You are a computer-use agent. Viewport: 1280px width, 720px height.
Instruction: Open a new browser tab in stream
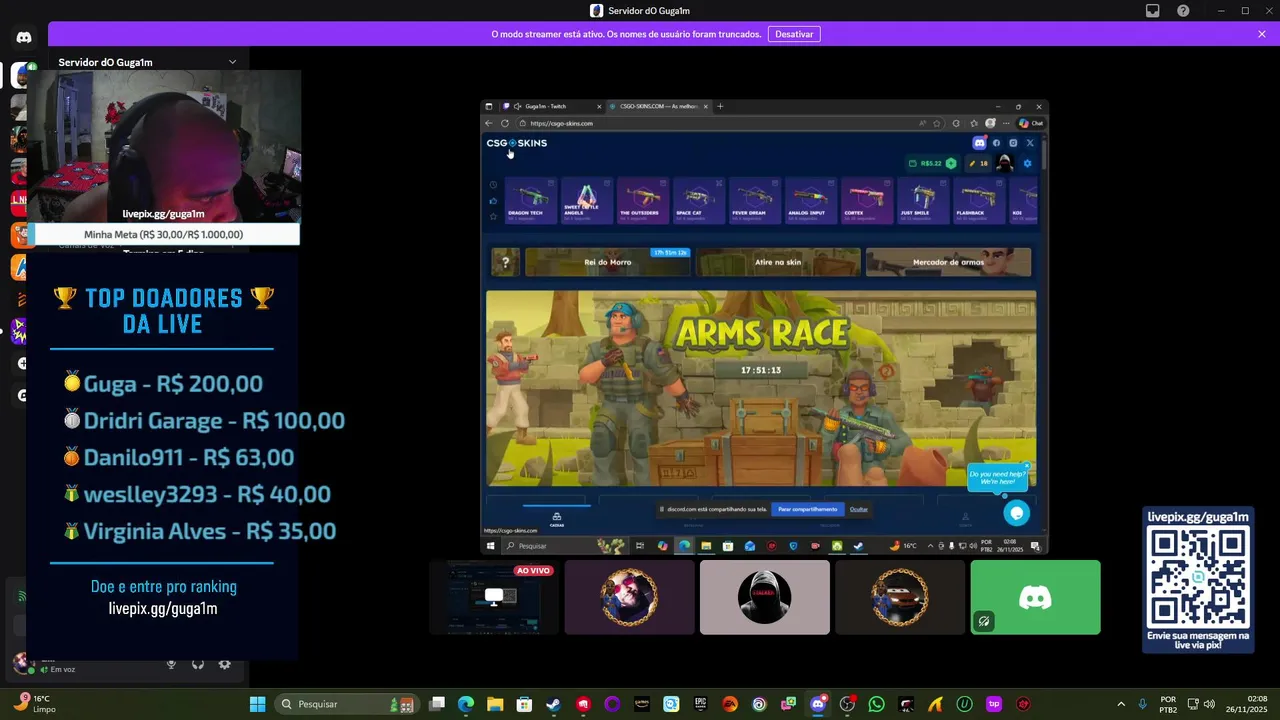click(x=720, y=106)
